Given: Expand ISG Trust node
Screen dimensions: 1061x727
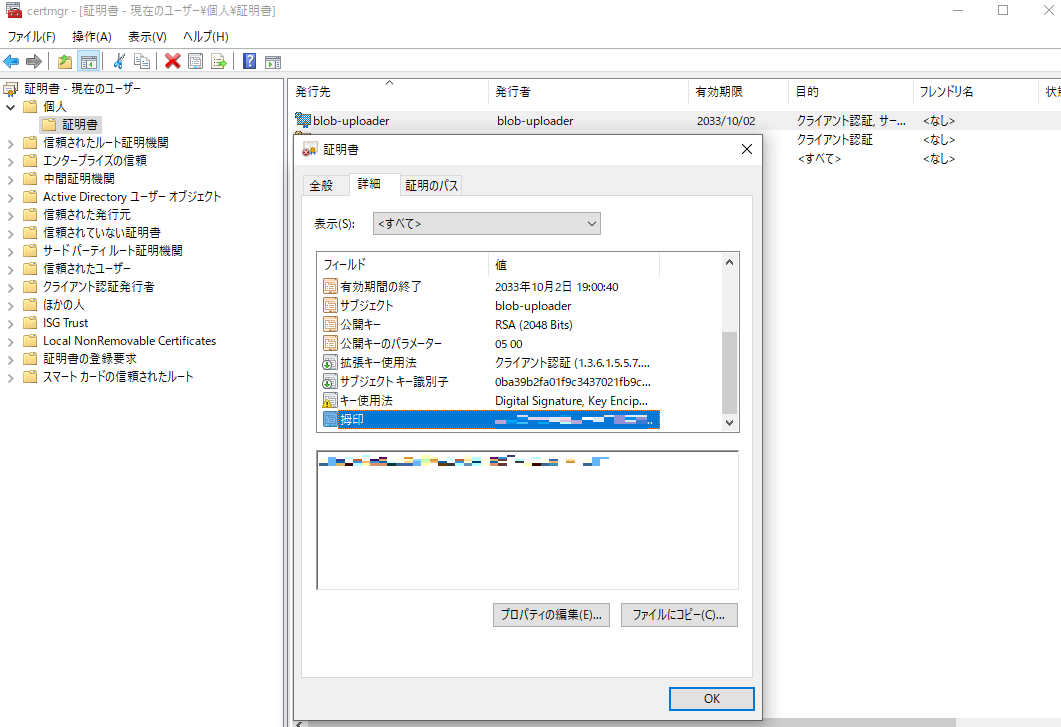Looking at the screenshot, I should [10, 324].
